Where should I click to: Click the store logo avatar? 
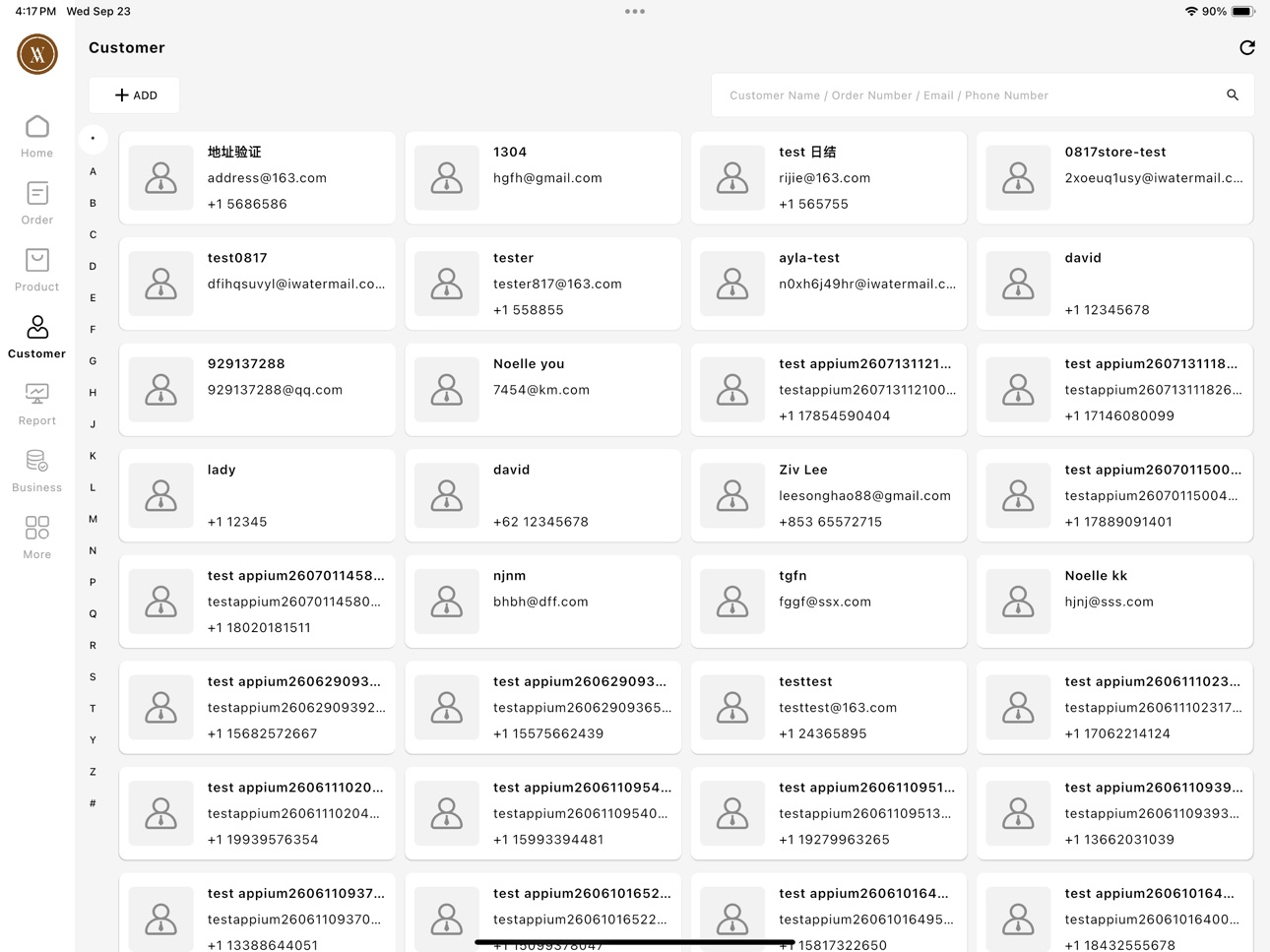[x=37, y=54]
